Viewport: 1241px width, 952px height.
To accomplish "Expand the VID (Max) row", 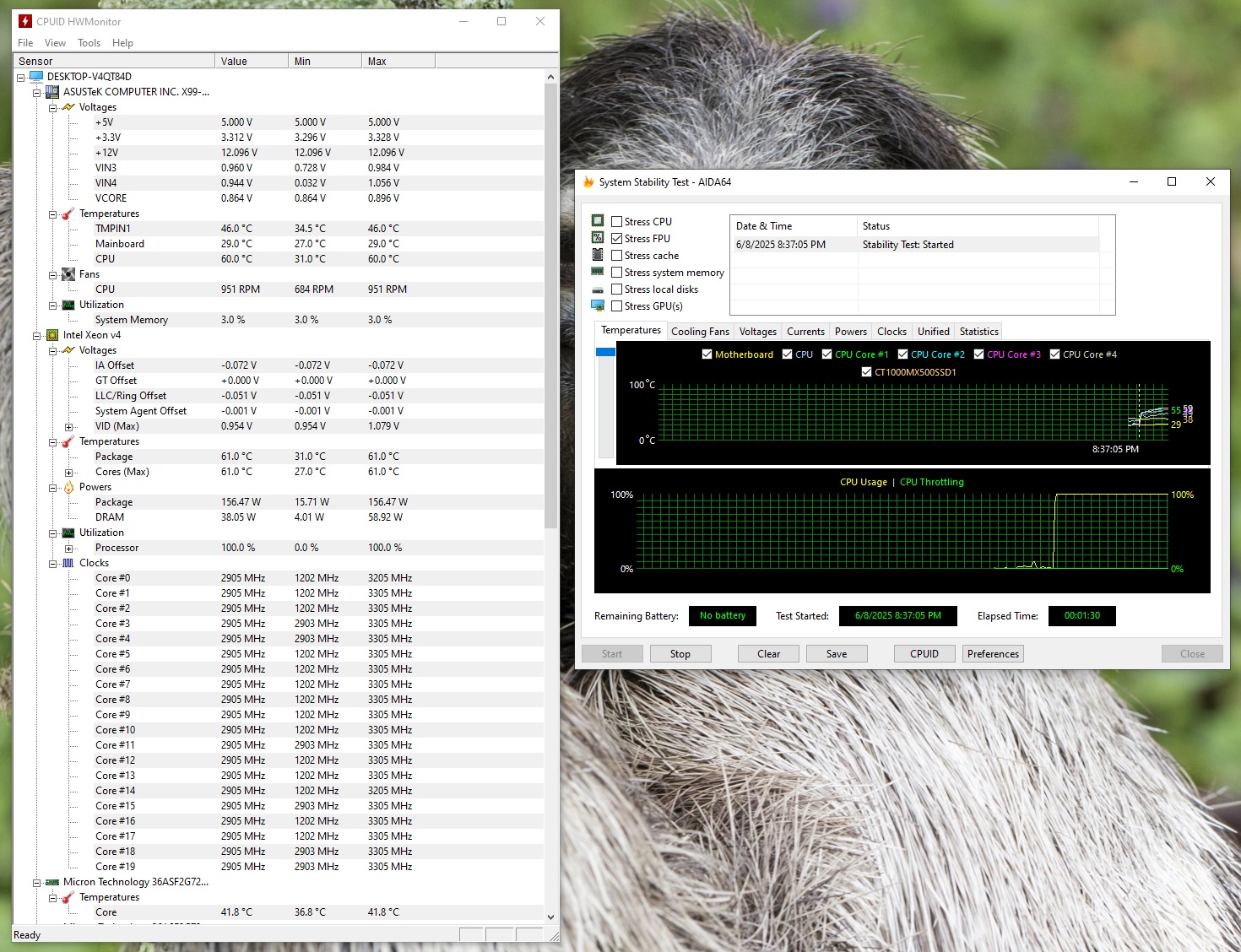I will pyautogui.click(x=69, y=427).
